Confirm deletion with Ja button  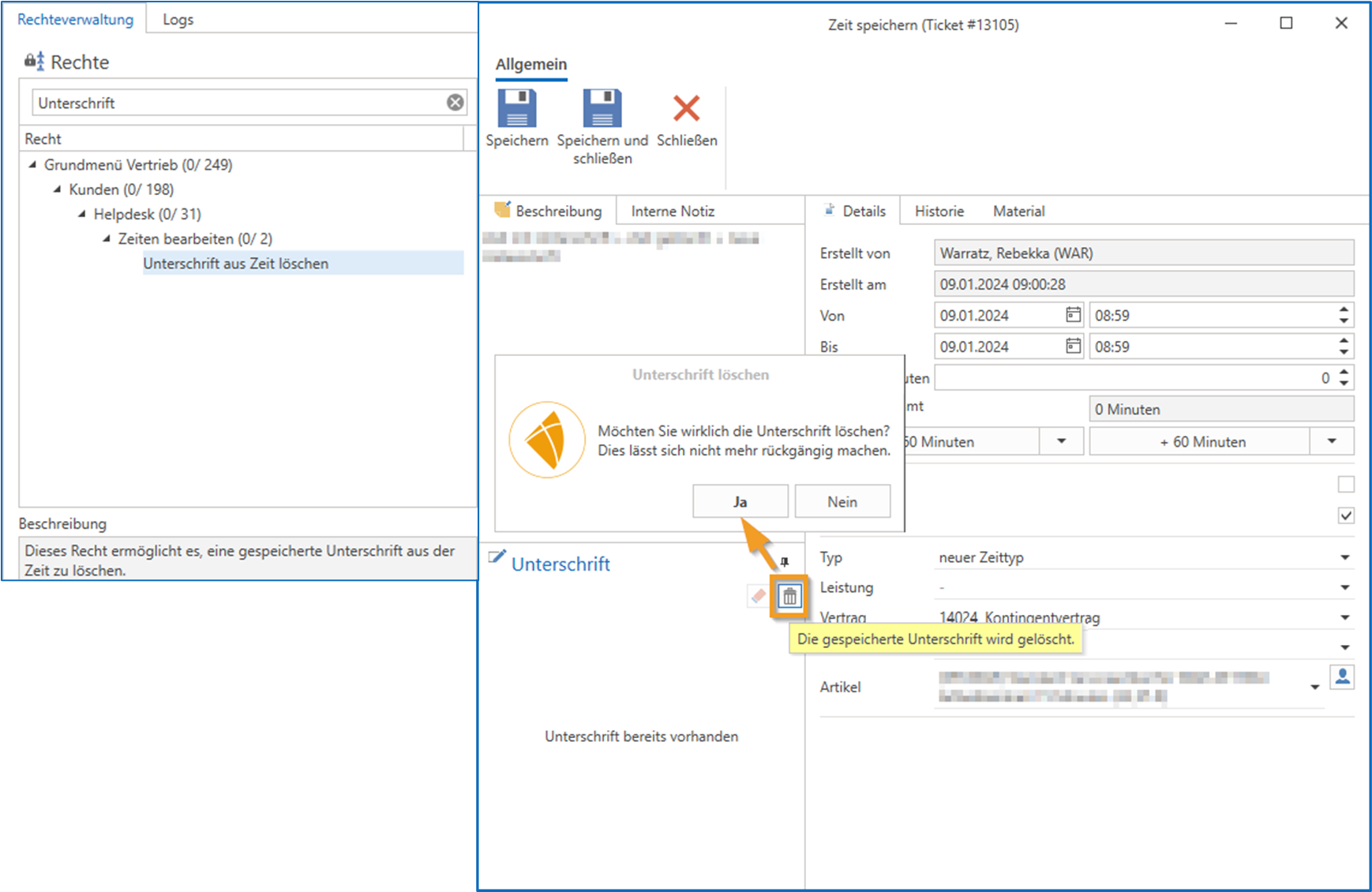(740, 502)
